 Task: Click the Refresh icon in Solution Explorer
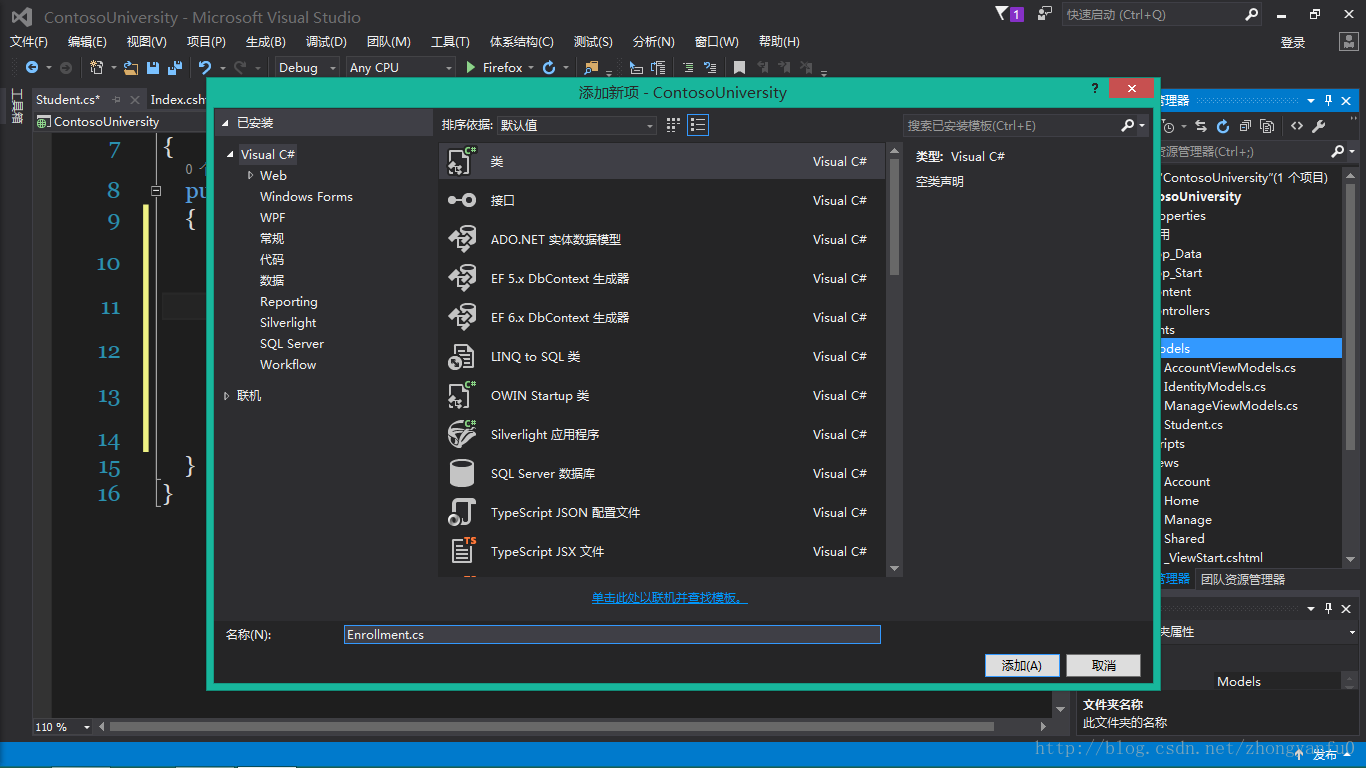tap(1223, 127)
